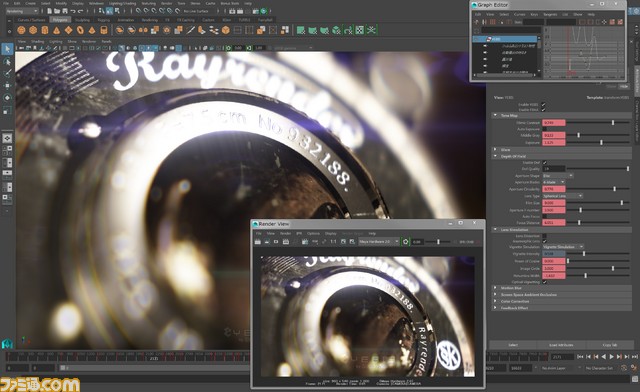
Task: Click the green render icon in status line
Action: tap(264, 11)
